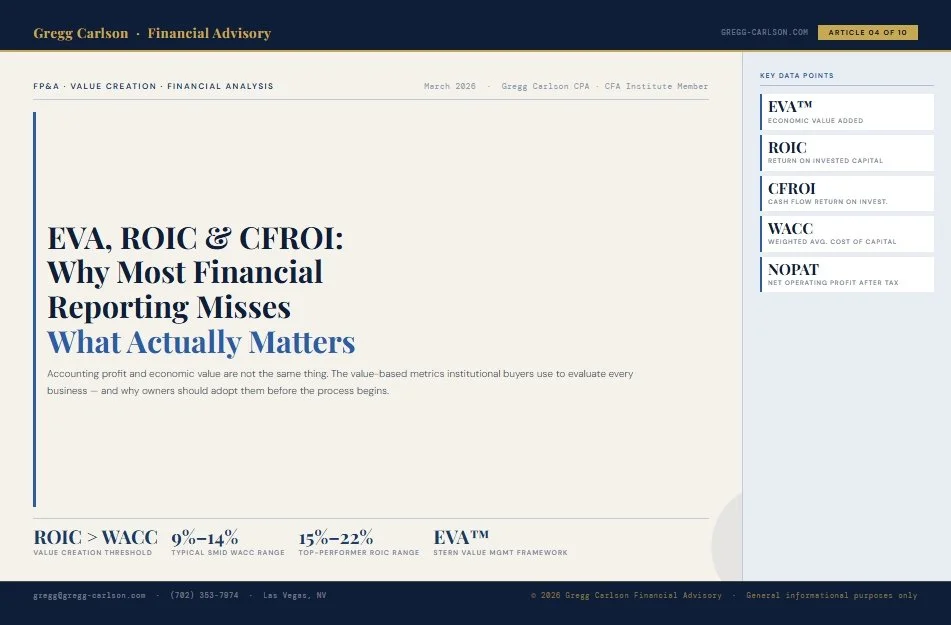Expand the KEY DATA POINTS panel header
The image size is (951, 625).
click(x=797, y=75)
